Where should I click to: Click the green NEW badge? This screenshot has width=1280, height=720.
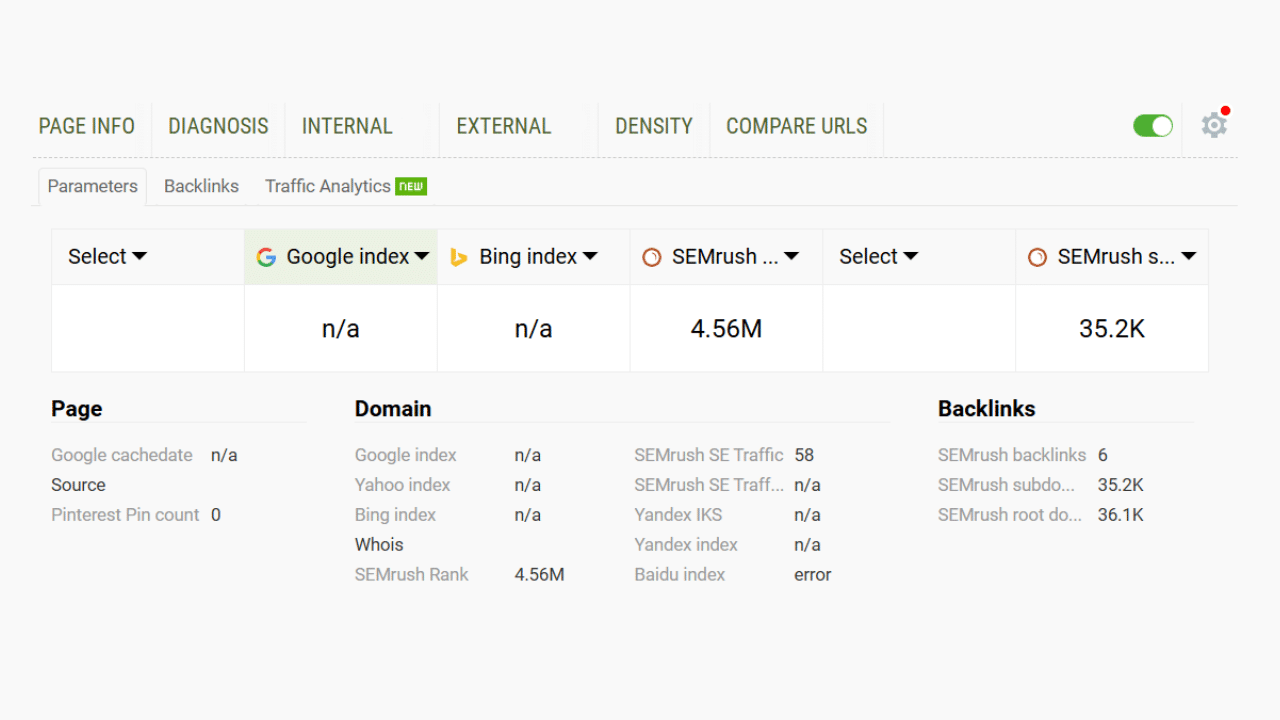pyautogui.click(x=411, y=186)
